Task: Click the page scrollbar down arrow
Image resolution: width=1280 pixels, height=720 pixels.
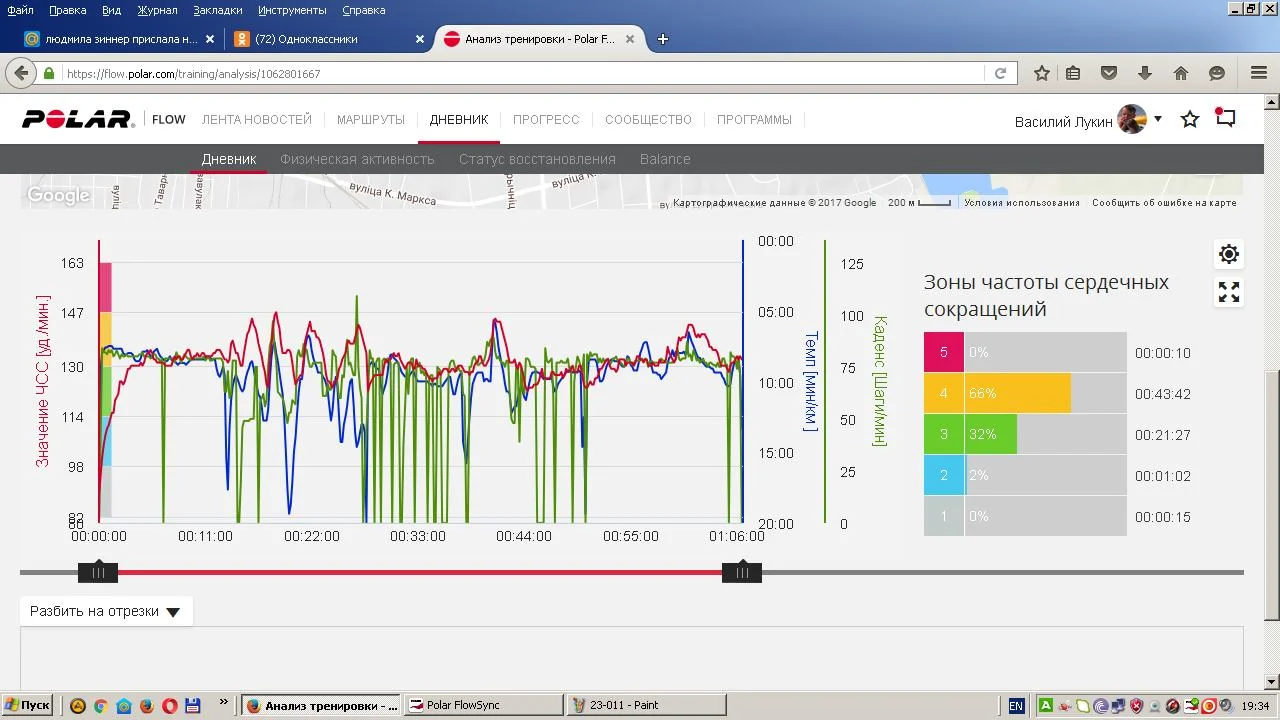Action: (1272, 682)
